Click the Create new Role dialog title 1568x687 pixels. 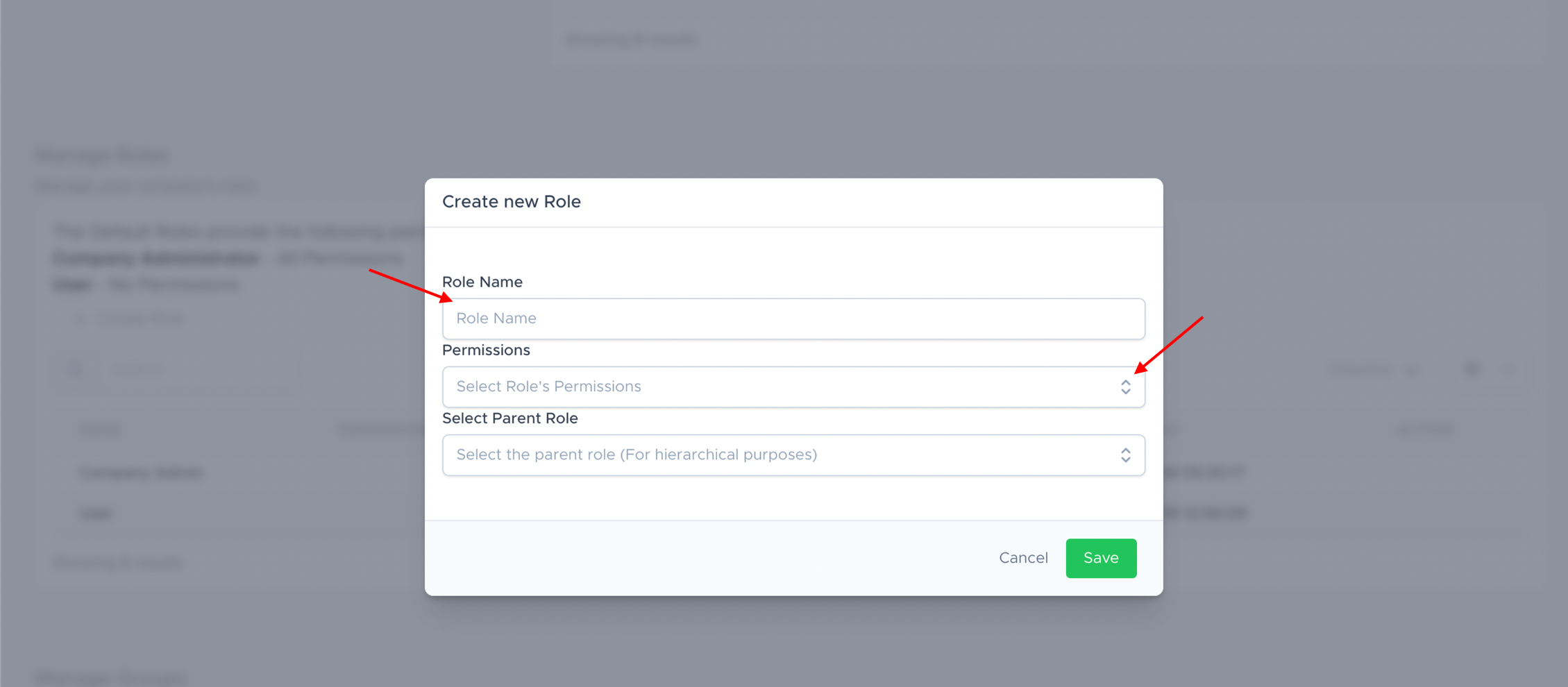(511, 201)
